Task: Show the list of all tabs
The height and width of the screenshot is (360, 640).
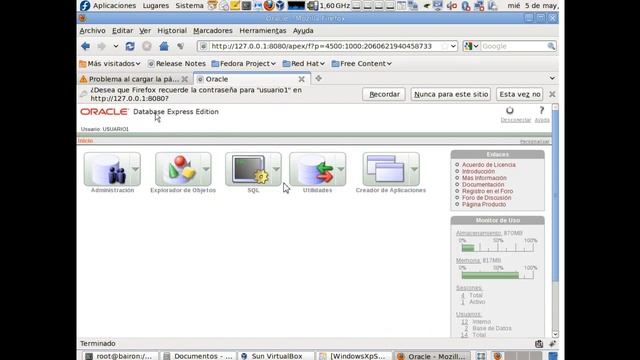Action: (x=552, y=78)
